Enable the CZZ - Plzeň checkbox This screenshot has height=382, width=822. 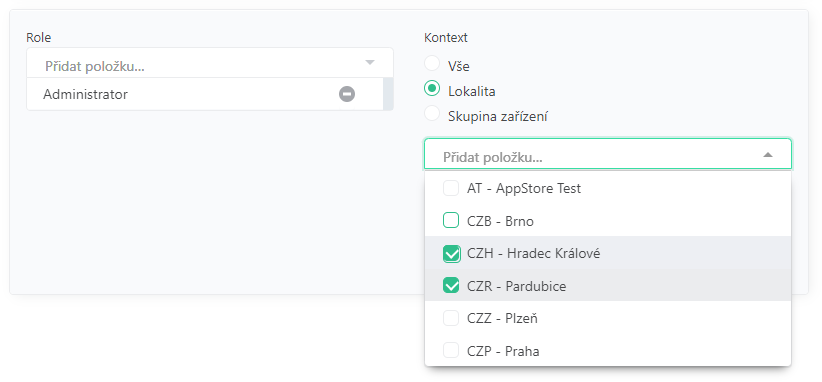pyautogui.click(x=451, y=318)
